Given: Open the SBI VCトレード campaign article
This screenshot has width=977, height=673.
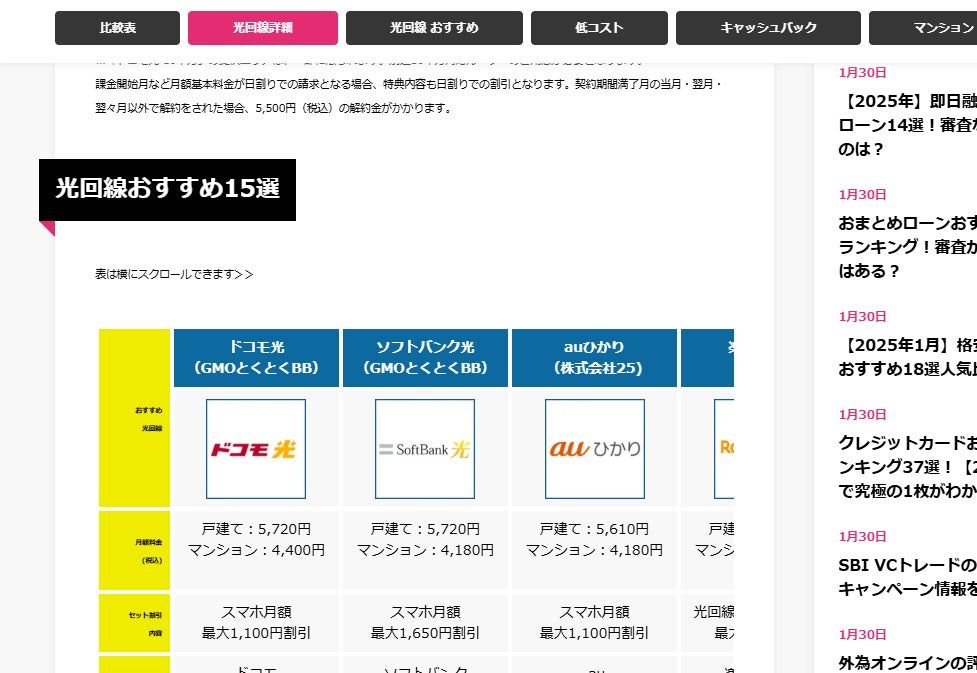Looking at the screenshot, I should pyautogui.click(x=907, y=576).
